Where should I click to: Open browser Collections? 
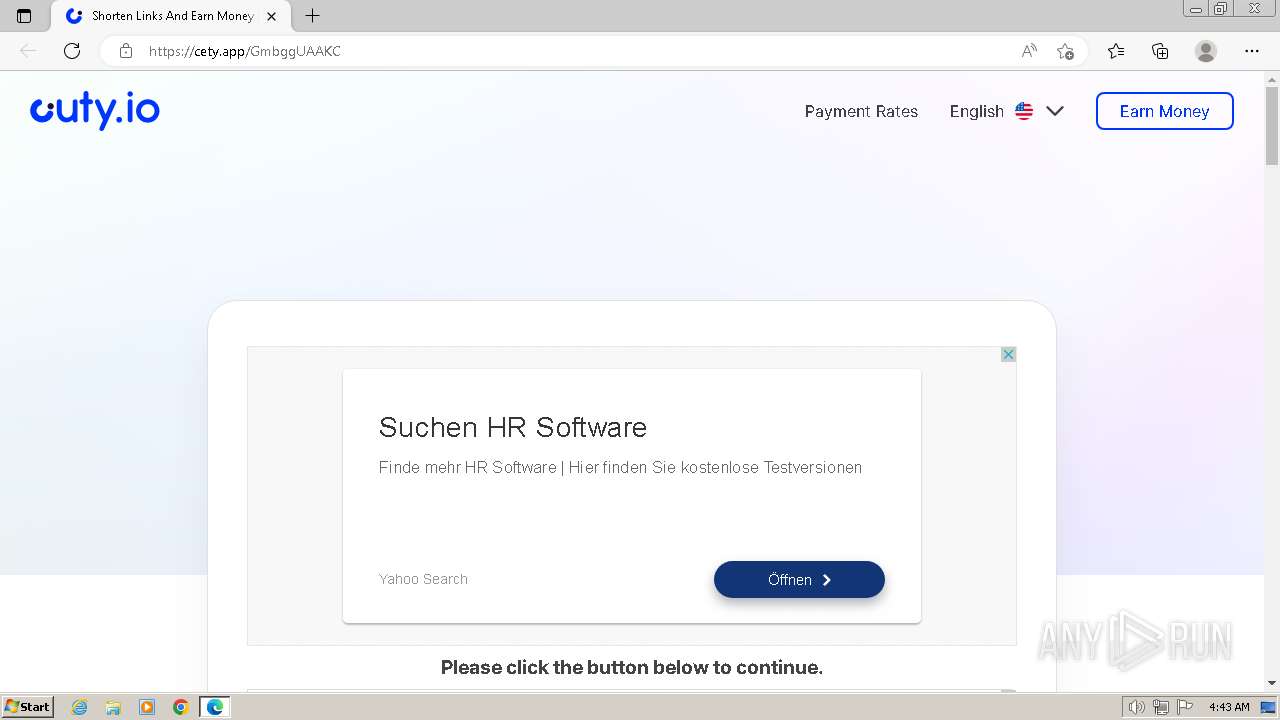tap(1160, 51)
